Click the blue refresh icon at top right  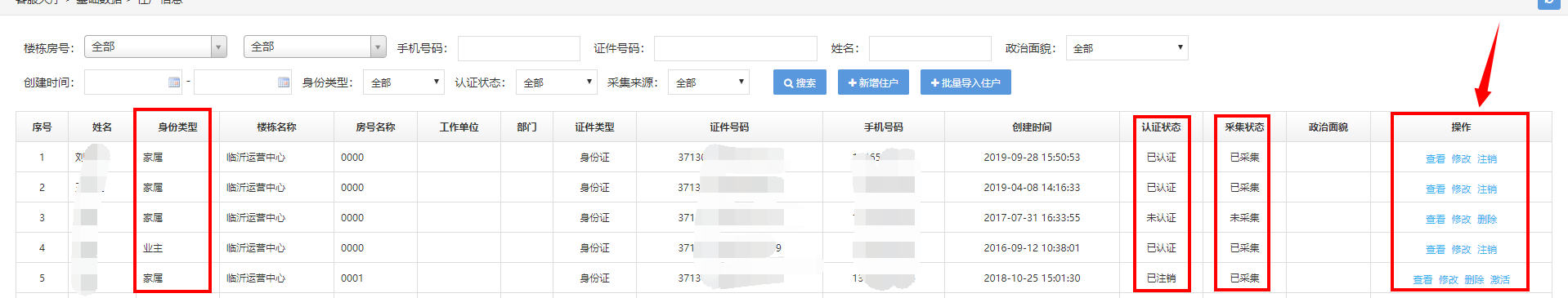[x=1548, y=3]
